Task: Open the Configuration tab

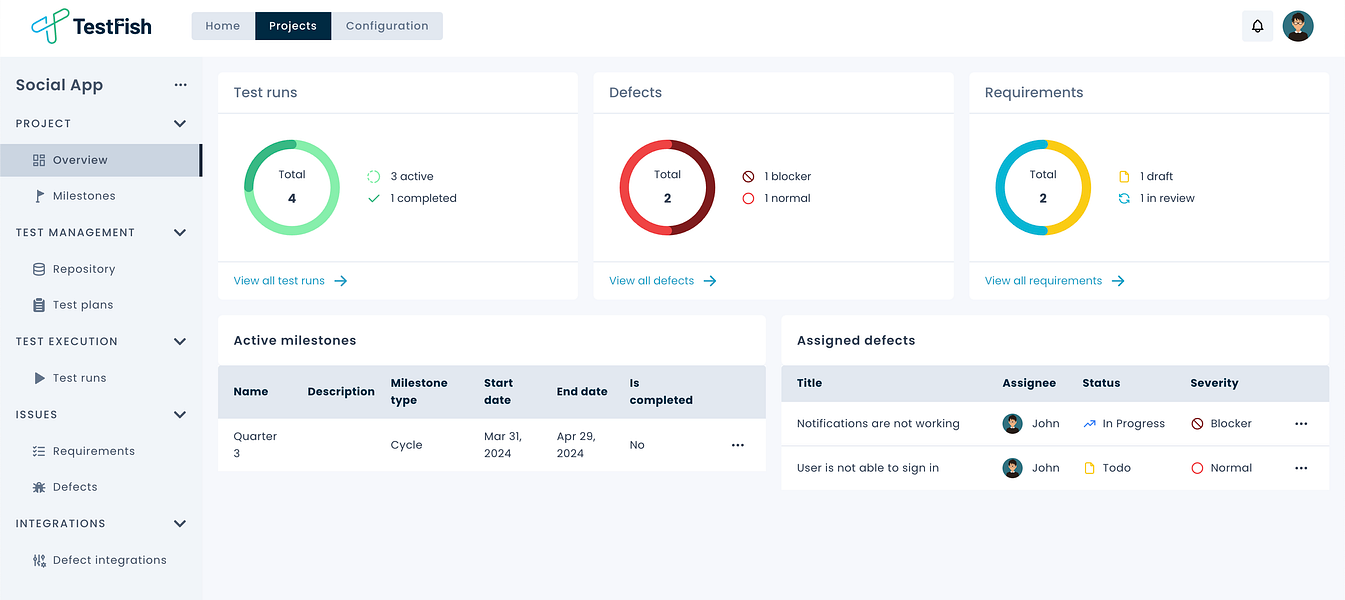Action: click(x=387, y=26)
